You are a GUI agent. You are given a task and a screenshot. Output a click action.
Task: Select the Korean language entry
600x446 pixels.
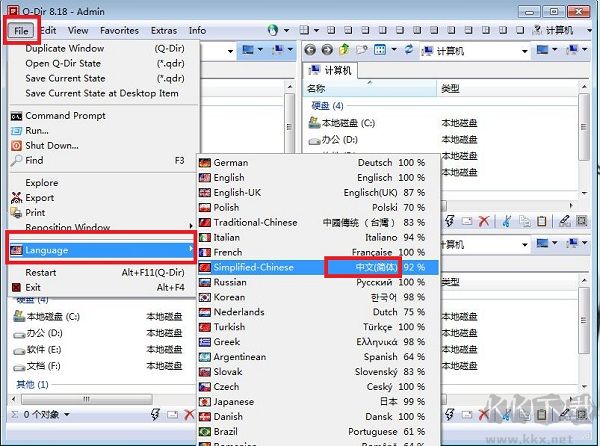click(x=318, y=297)
